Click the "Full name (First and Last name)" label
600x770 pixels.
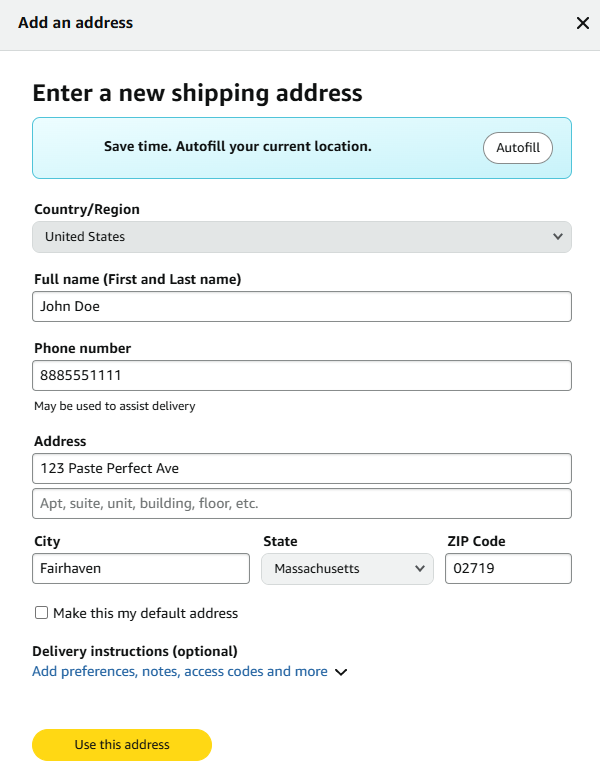(138, 280)
